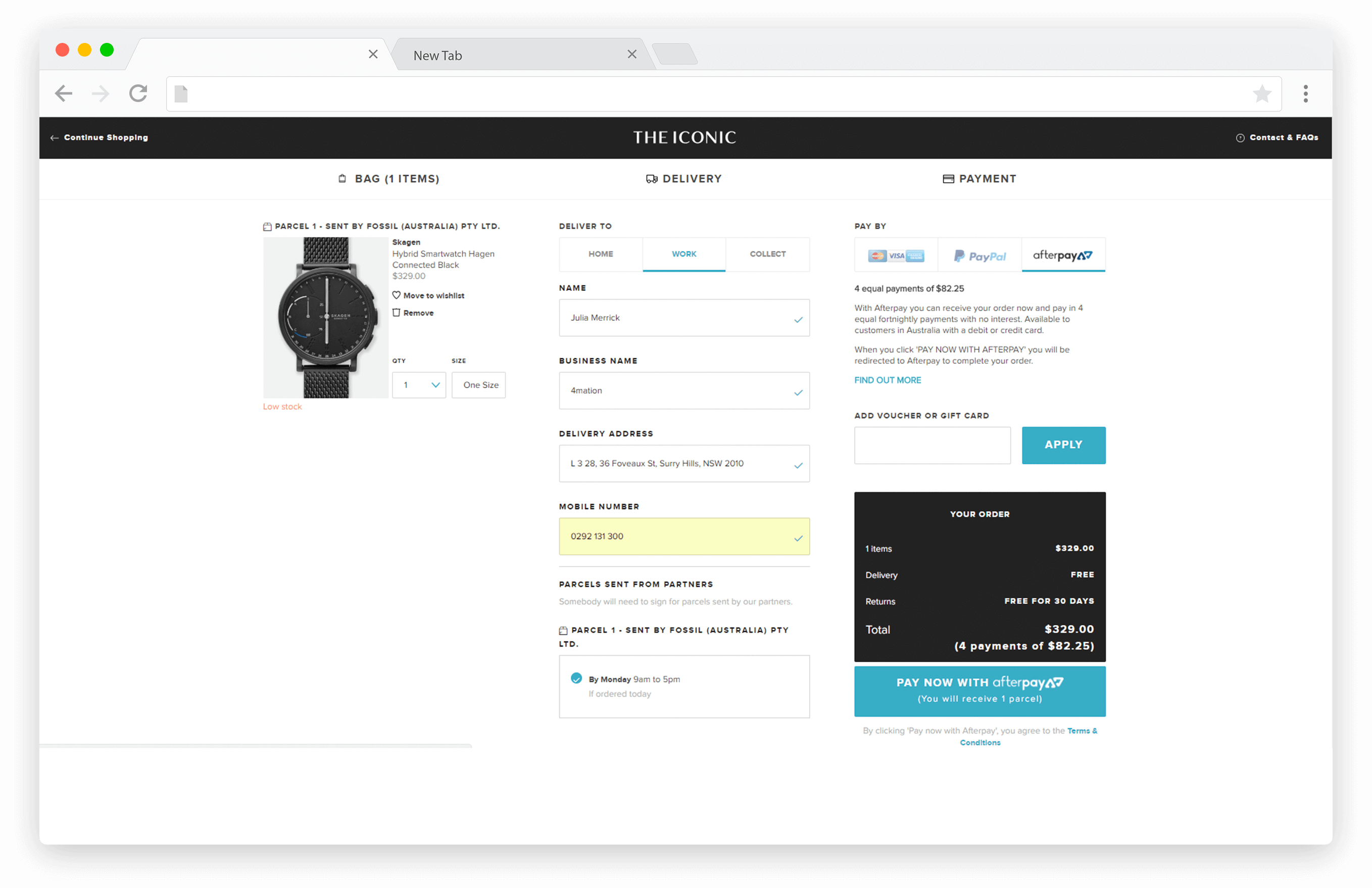Edit the Delivery Address field
1372x888 pixels.
pos(684,464)
